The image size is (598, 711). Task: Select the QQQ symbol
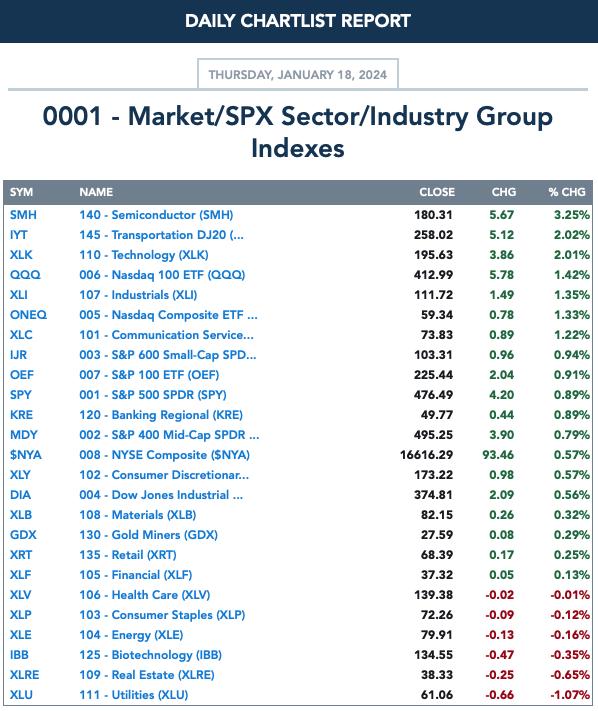point(25,275)
